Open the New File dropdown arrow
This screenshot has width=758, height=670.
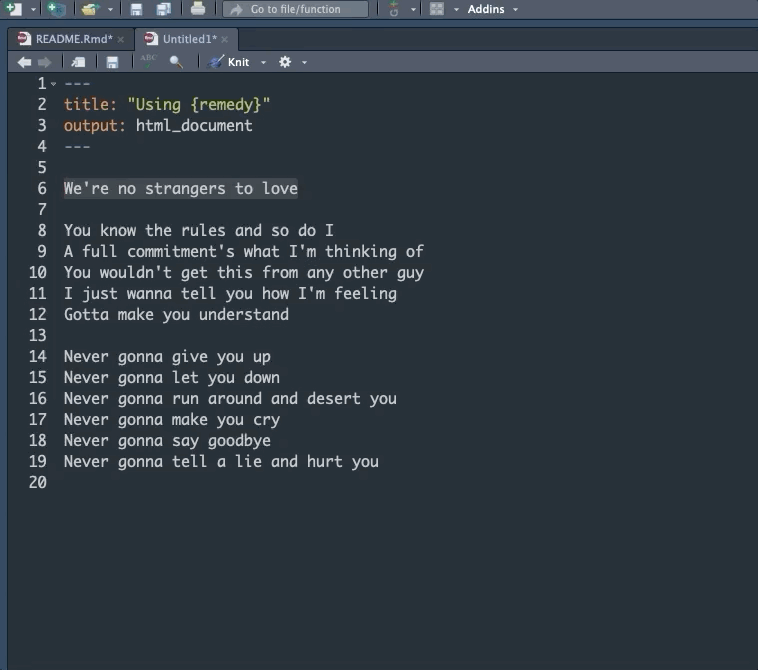[33, 9]
